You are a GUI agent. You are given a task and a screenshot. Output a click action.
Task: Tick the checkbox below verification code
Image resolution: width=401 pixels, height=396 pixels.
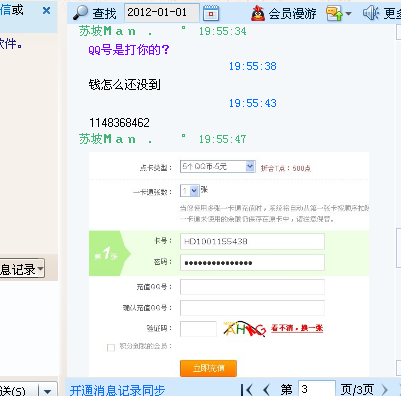pos(111,348)
